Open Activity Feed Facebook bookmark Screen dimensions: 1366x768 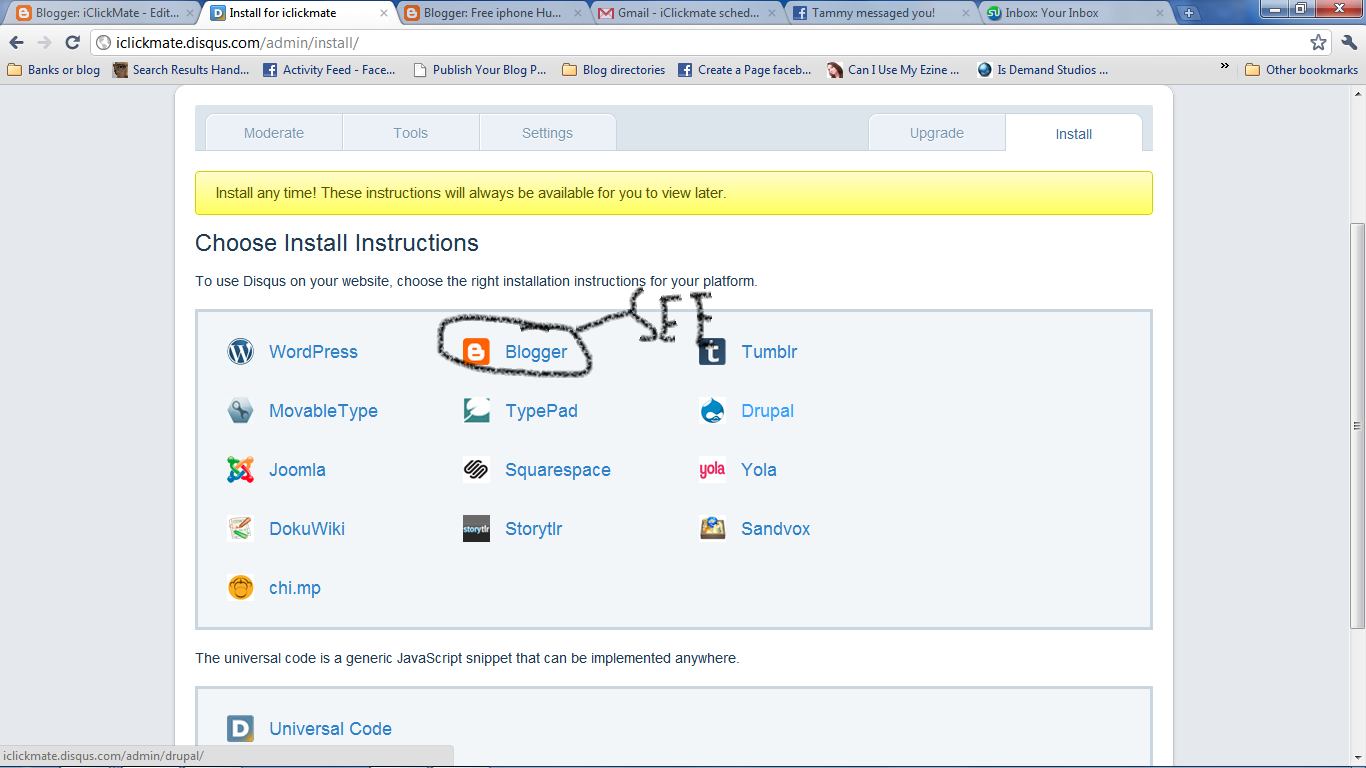(x=329, y=70)
